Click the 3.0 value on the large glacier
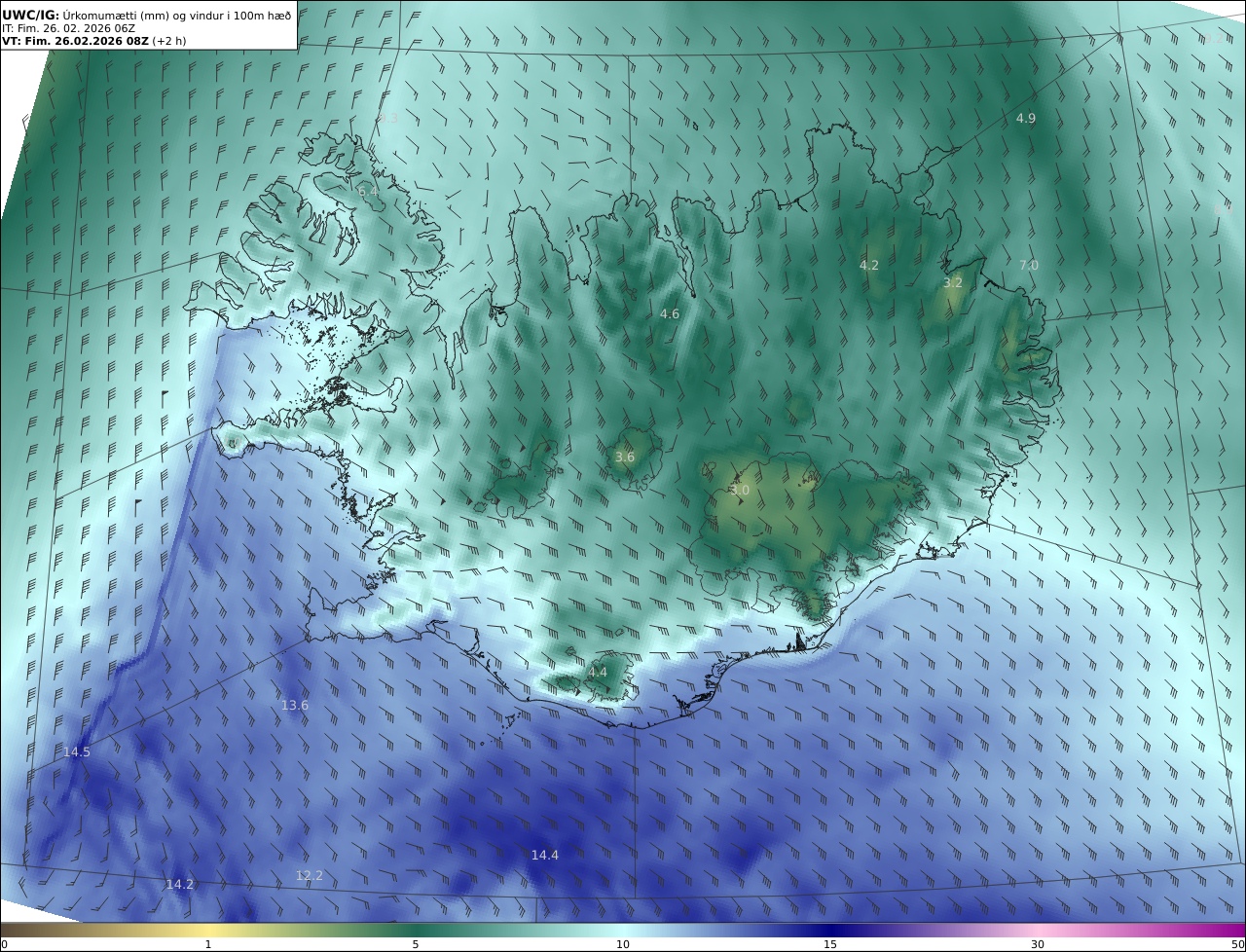Viewport: 1246px width, 952px height. [740, 491]
